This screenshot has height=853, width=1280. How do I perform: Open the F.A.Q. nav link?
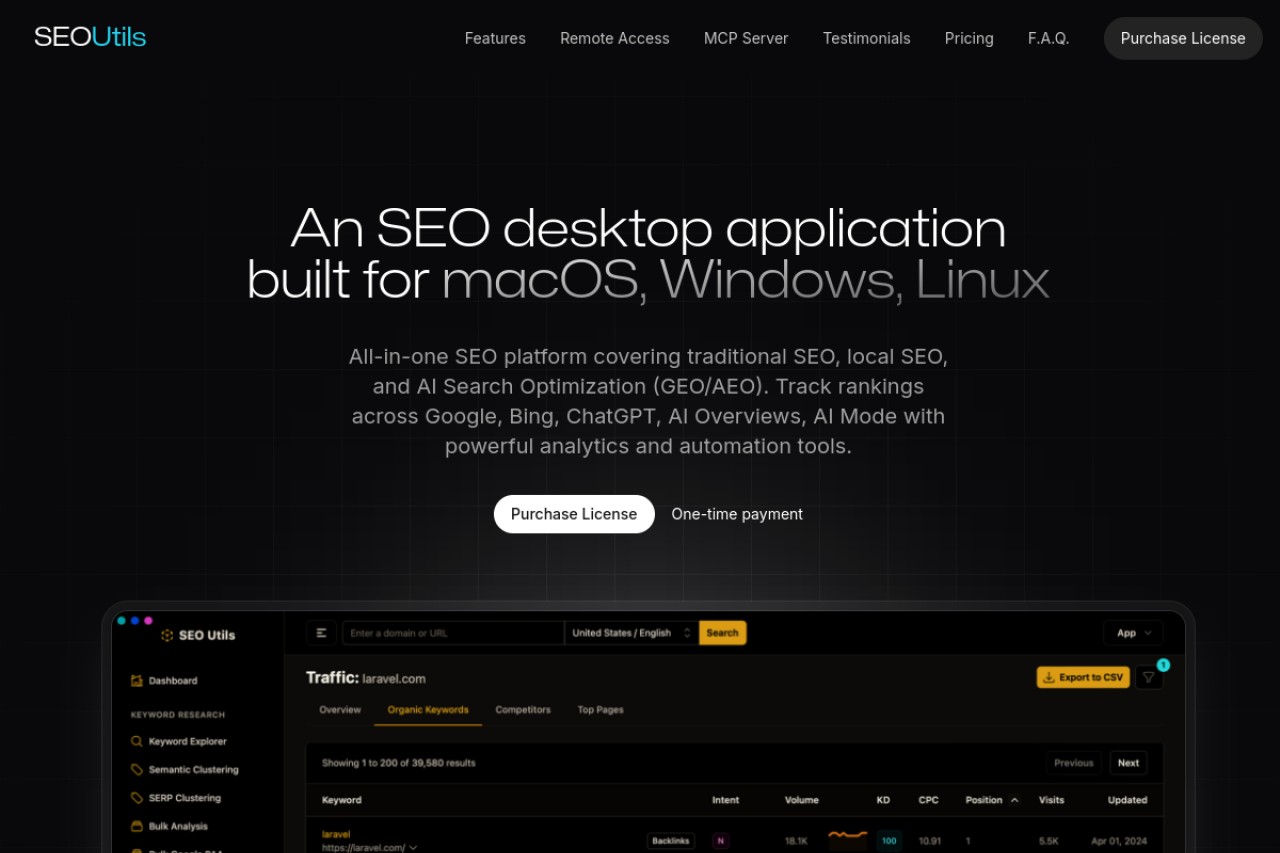point(1049,38)
